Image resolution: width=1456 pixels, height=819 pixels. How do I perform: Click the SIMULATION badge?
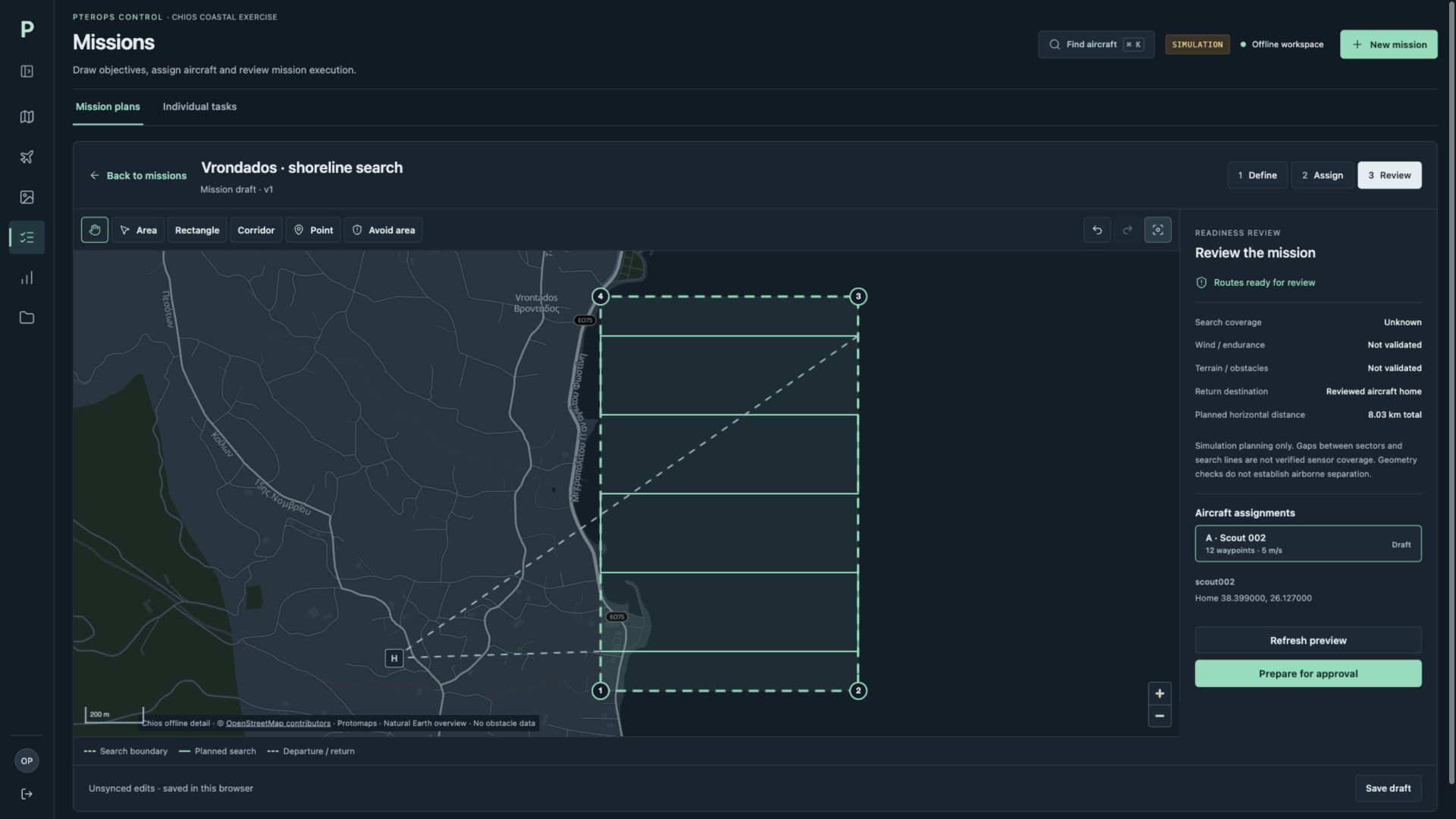(x=1197, y=45)
